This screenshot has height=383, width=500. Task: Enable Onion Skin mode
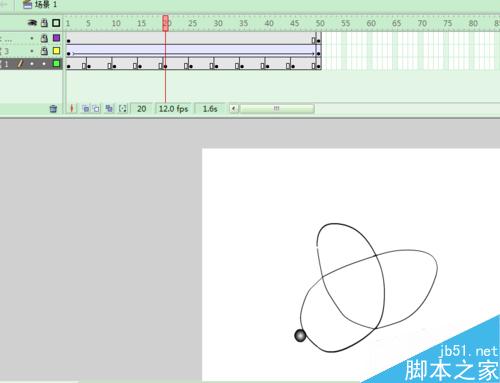click(x=86, y=109)
